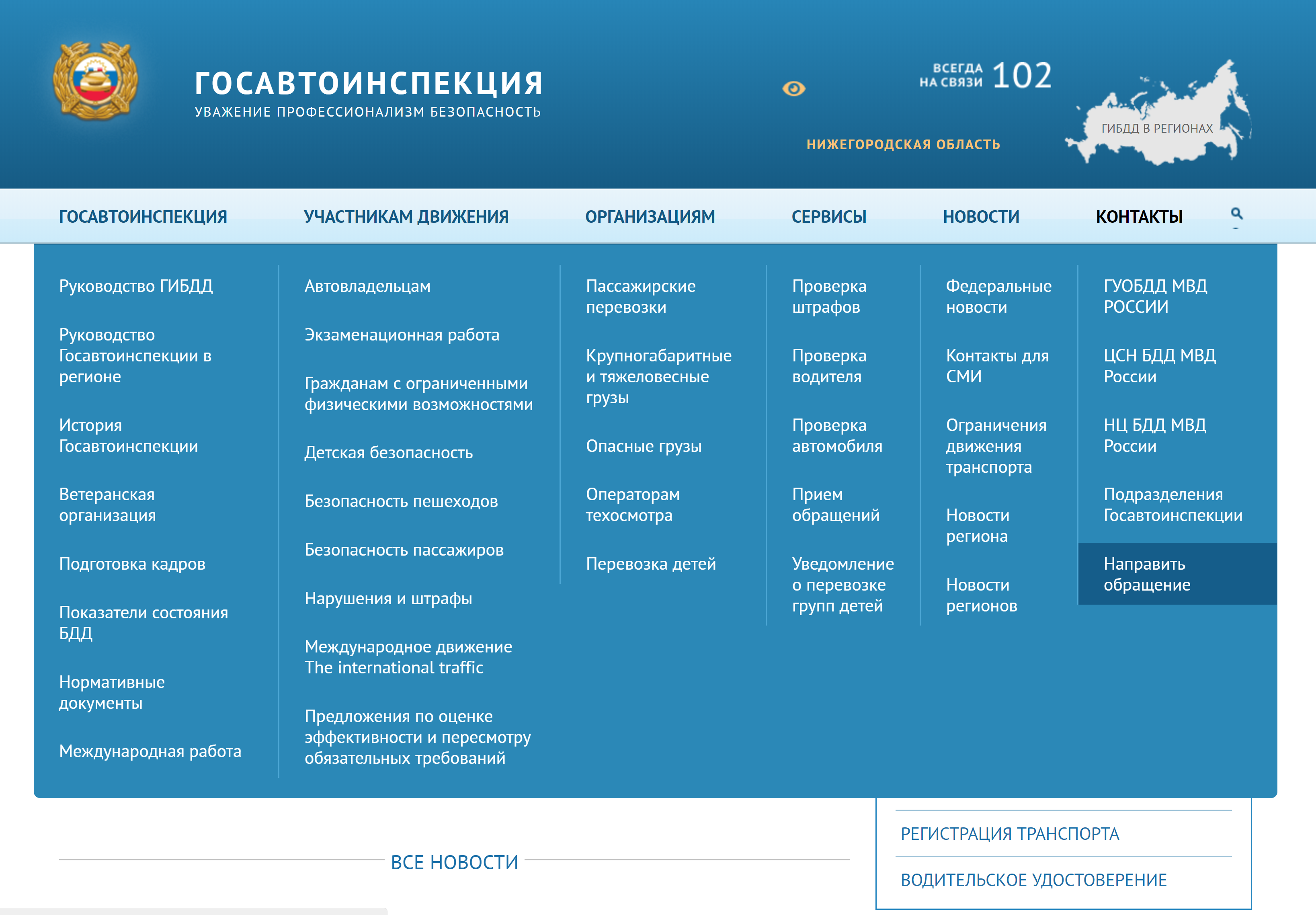Open Уведомление о перевозке групп детей
Image resolution: width=1316 pixels, height=915 pixels.
coord(843,585)
